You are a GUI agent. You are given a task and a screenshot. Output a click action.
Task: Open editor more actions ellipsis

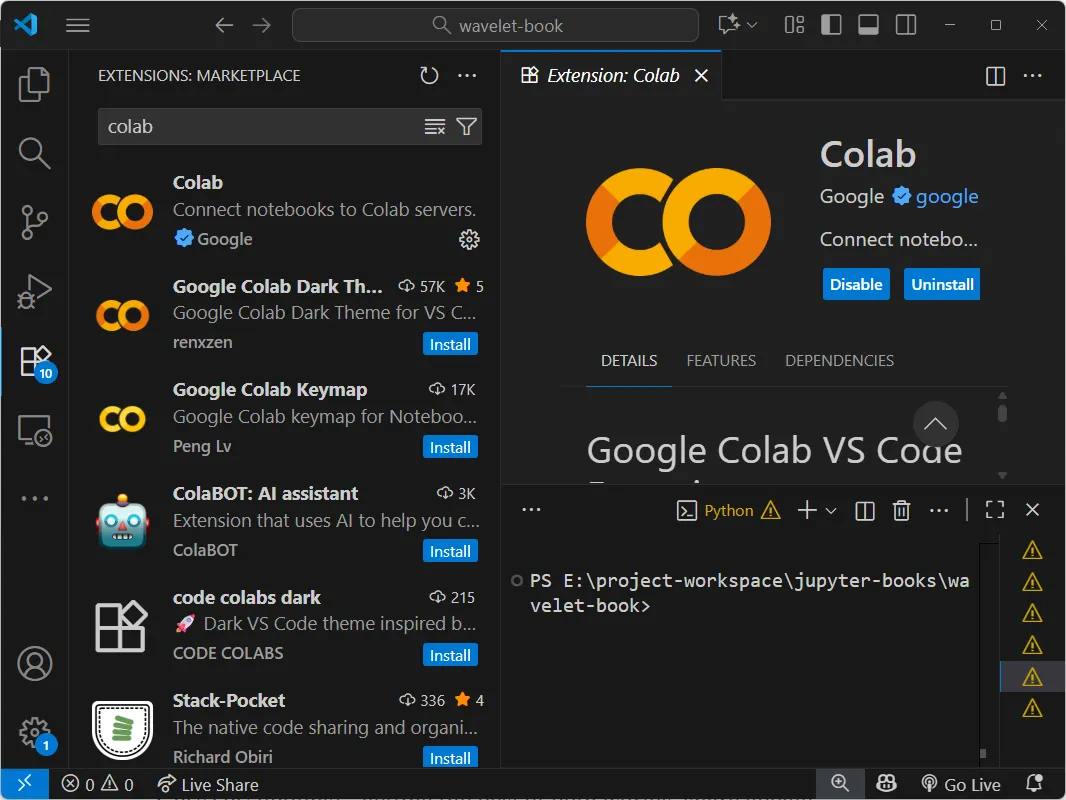(x=1033, y=75)
